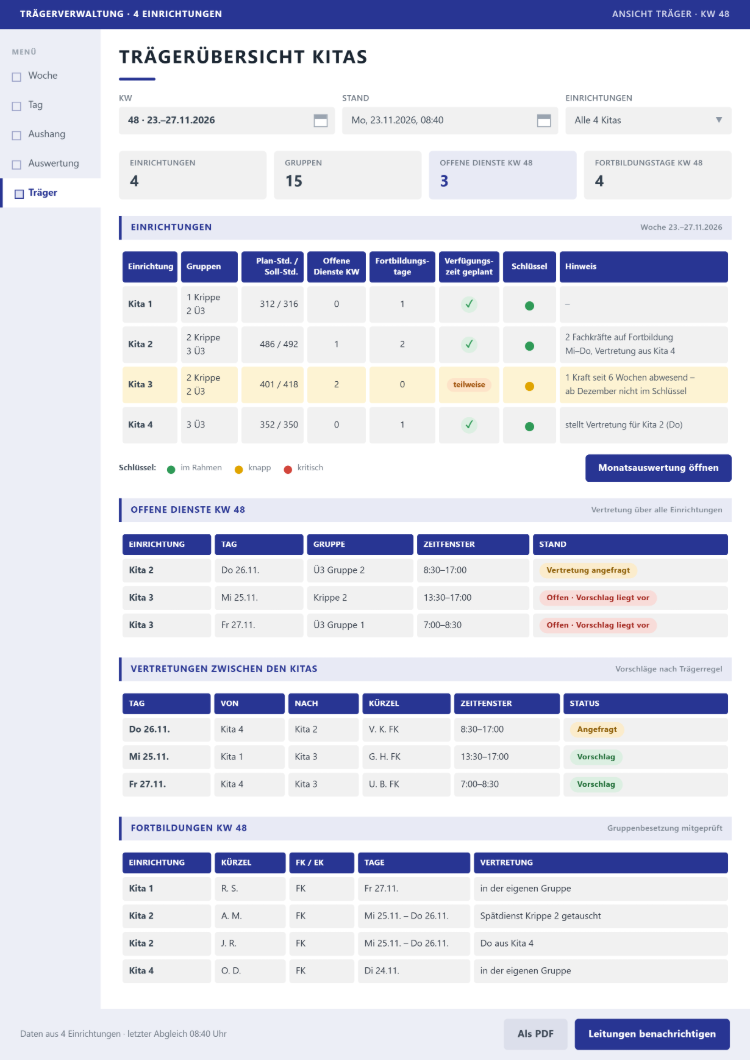Click the 'R. S.' Kürzel in Fortbildungen

coord(250,888)
